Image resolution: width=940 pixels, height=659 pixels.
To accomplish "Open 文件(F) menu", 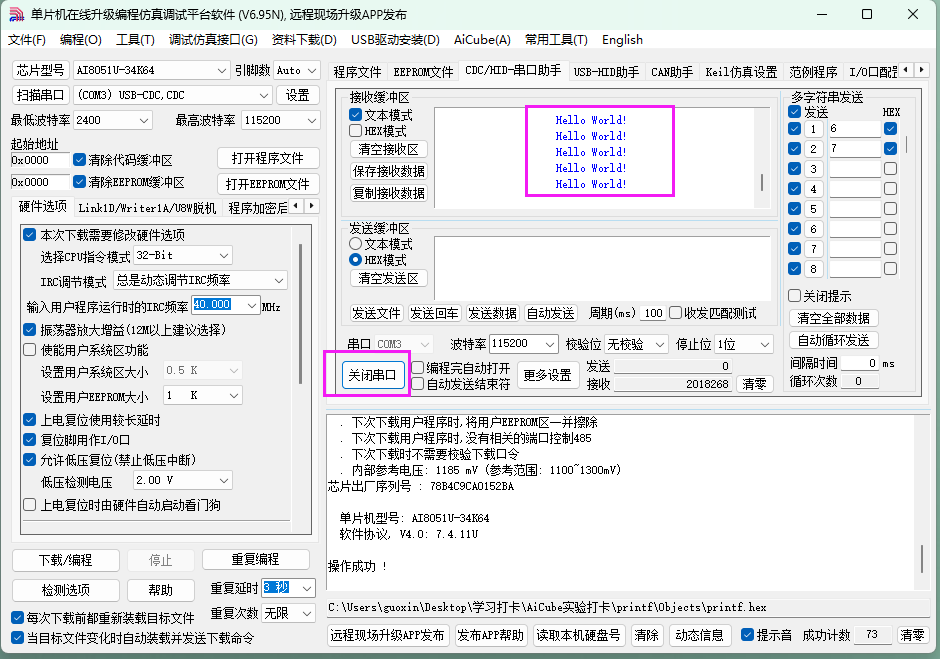I will [26, 40].
